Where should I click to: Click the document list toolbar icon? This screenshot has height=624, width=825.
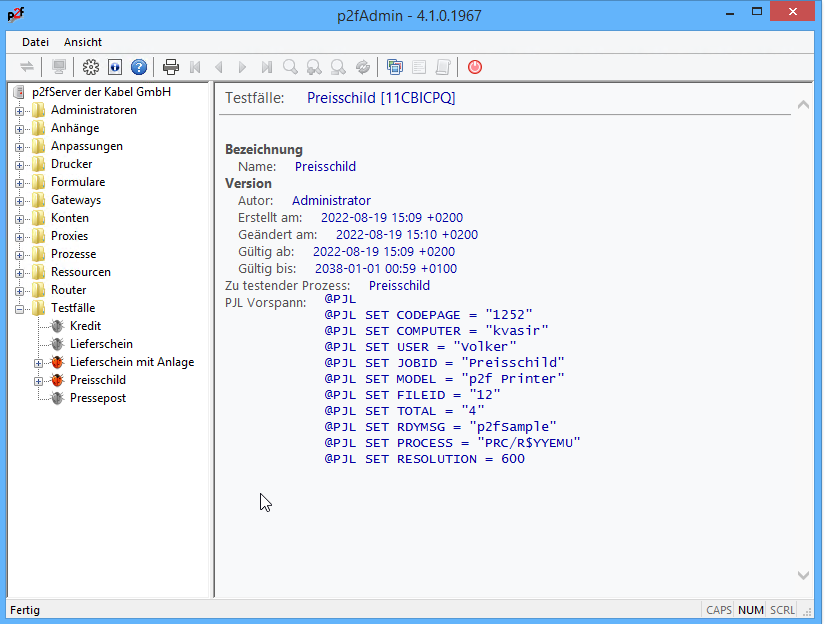click(419, 67)
